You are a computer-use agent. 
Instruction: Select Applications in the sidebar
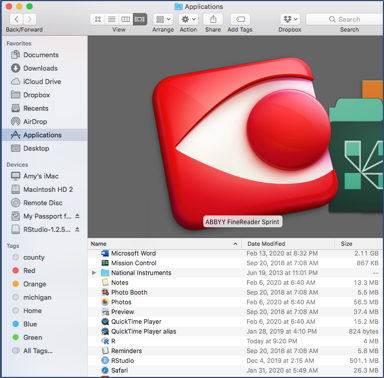tap(44, 135)
